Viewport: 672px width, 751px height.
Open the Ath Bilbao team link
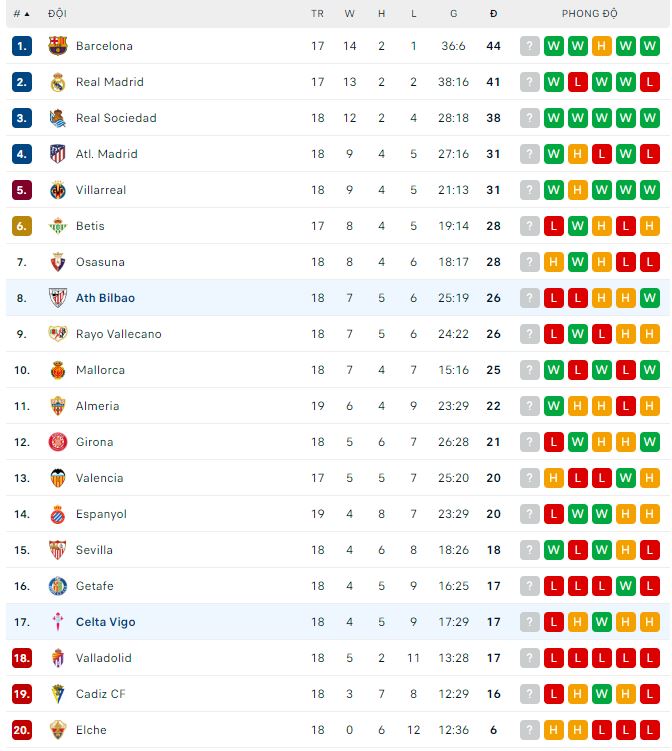click(105, 298)
